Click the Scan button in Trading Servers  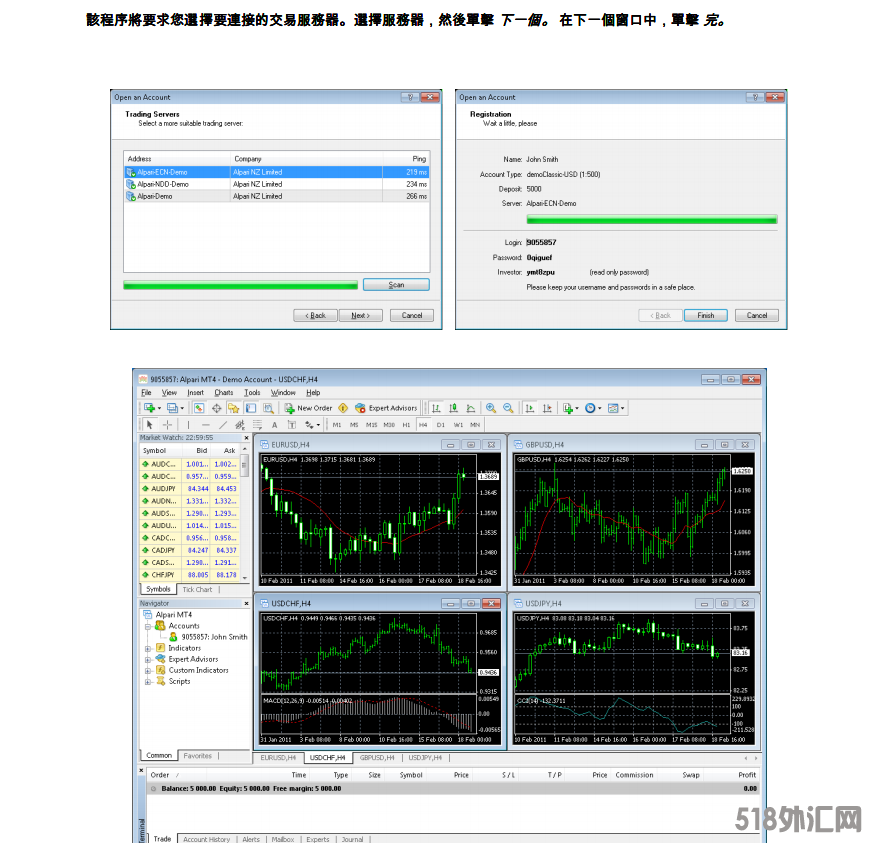pyautogui.click(x=396, y=285)
